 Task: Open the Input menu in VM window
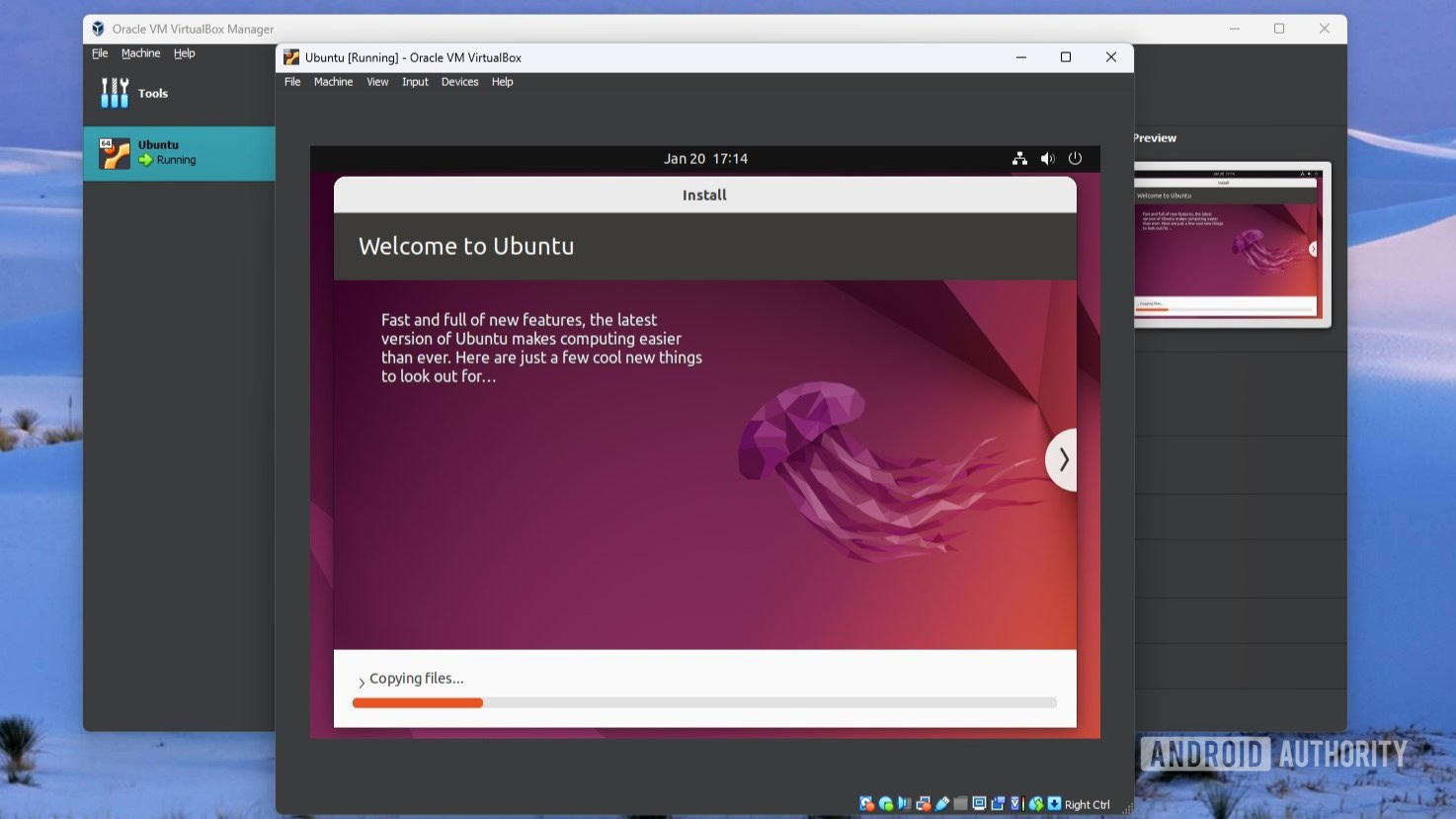coord(415,82)
